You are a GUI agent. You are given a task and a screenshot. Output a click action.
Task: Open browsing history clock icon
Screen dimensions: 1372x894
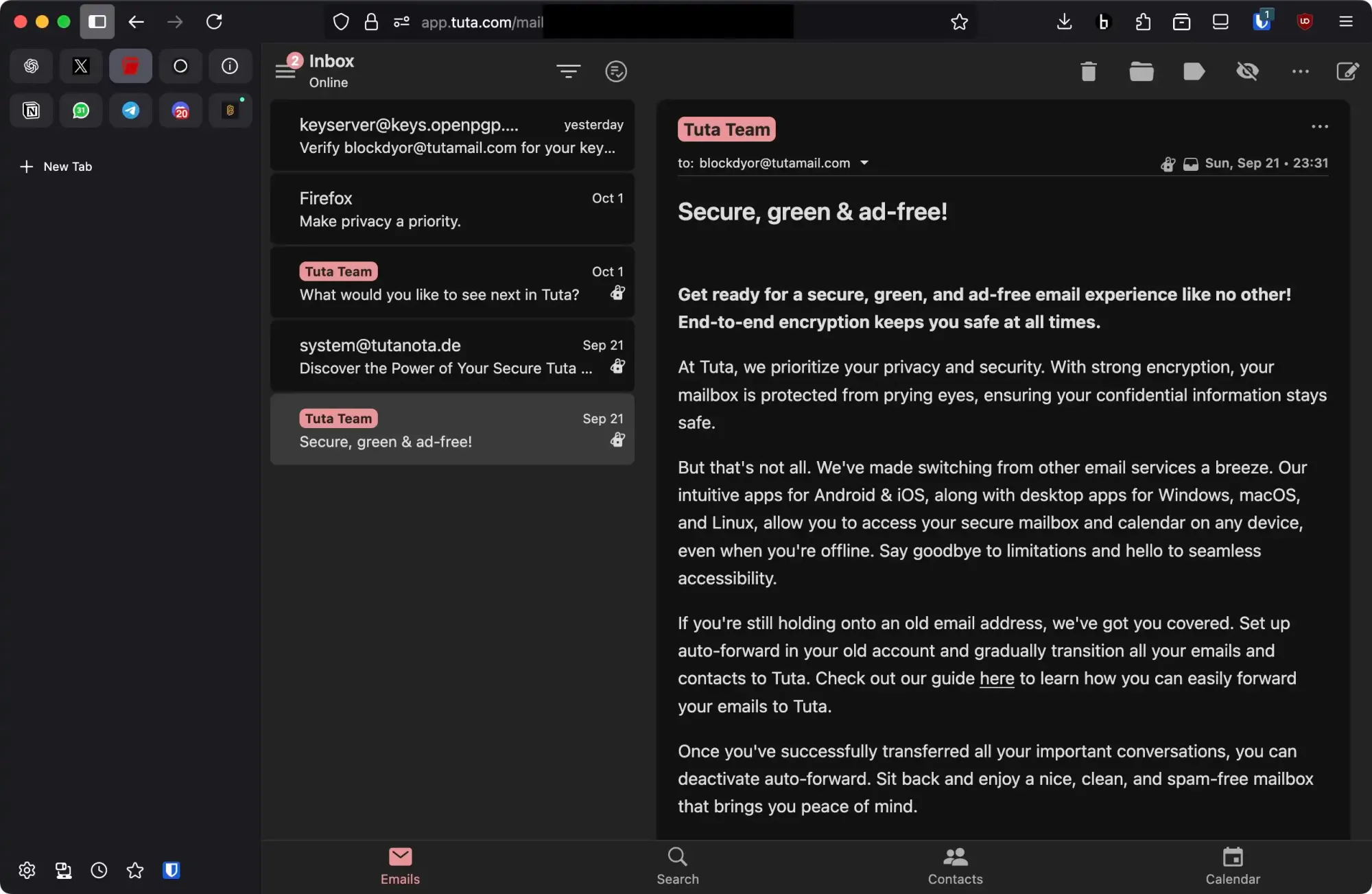point(99,870)
